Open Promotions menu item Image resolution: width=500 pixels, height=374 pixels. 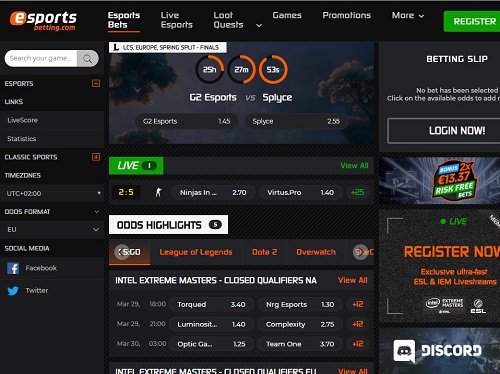(347, 15)
